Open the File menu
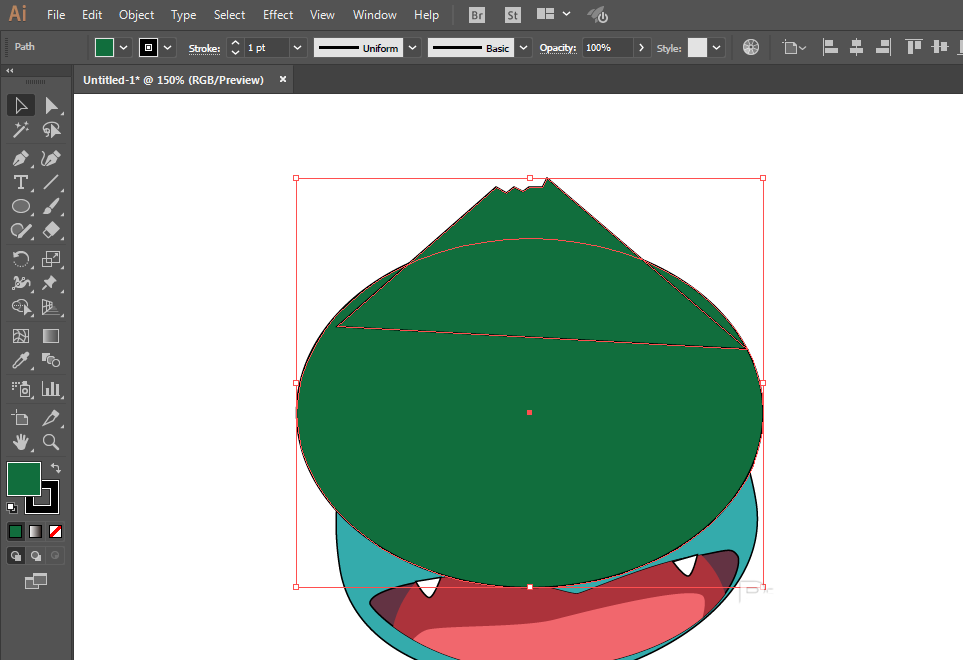The height and width of the screenshot is (660, 963). (x=56, y=15)
